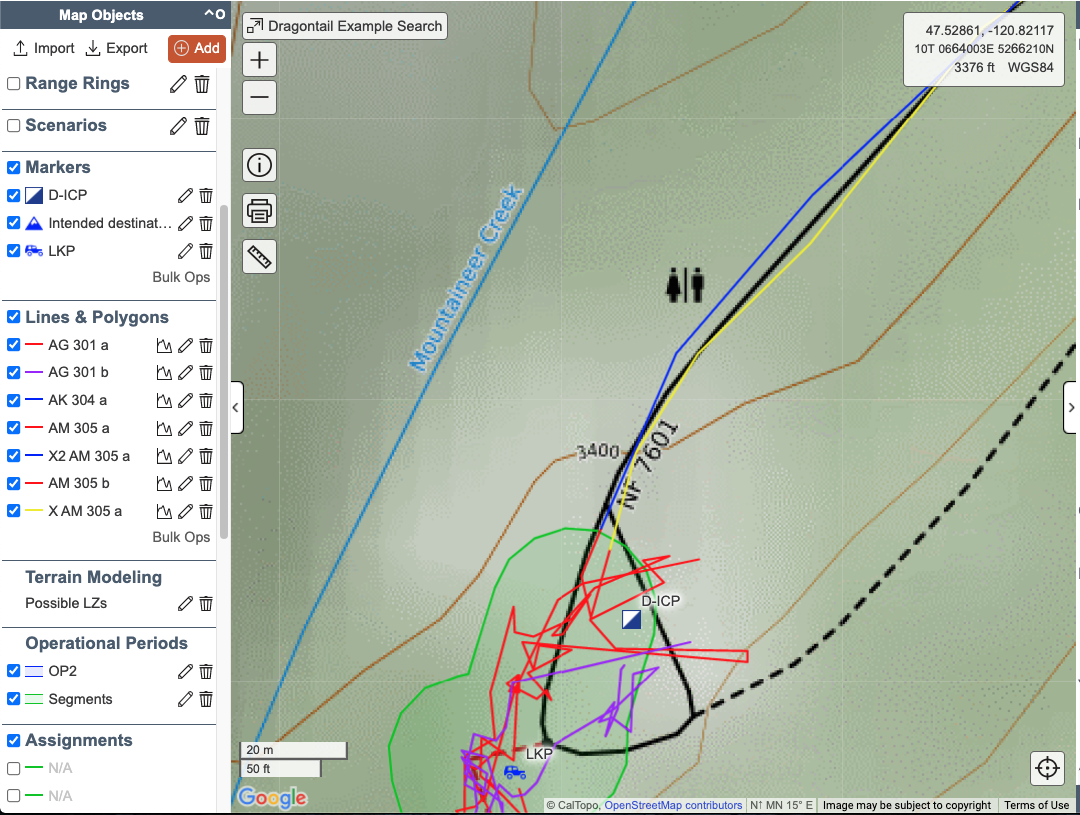The width and height of the screenshot is (1080, 815).
Task: Enable the Scenarios checkbox
Action: pyautogui.click(x=13, y=126)
